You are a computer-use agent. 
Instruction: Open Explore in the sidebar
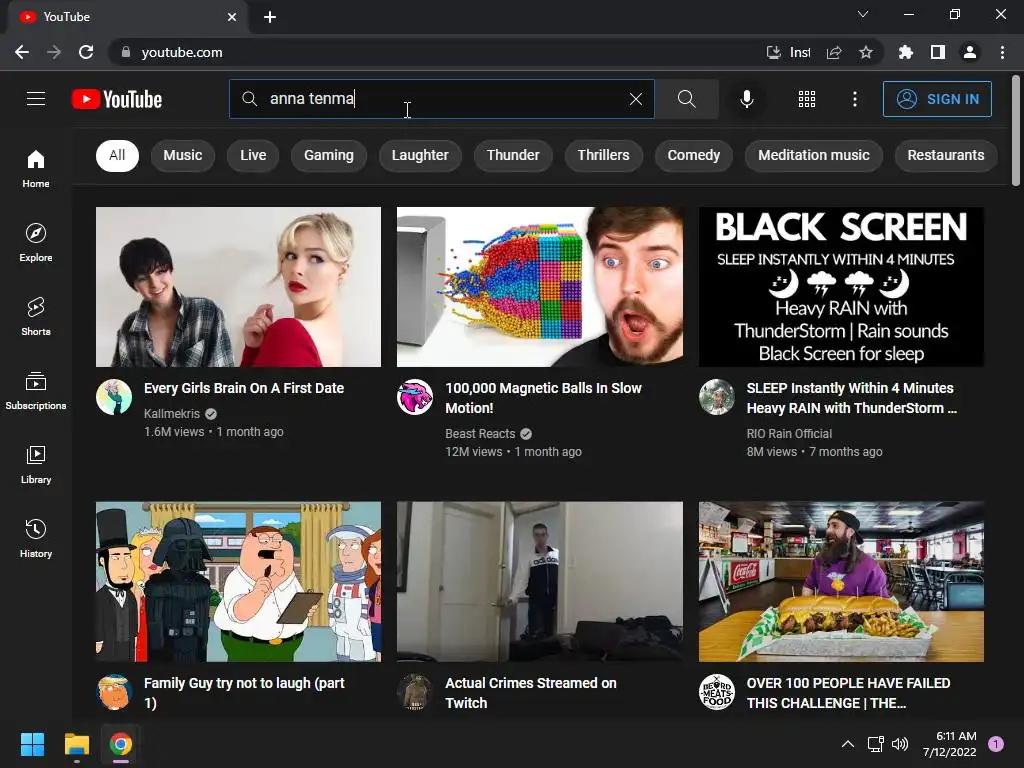(36, 243)
